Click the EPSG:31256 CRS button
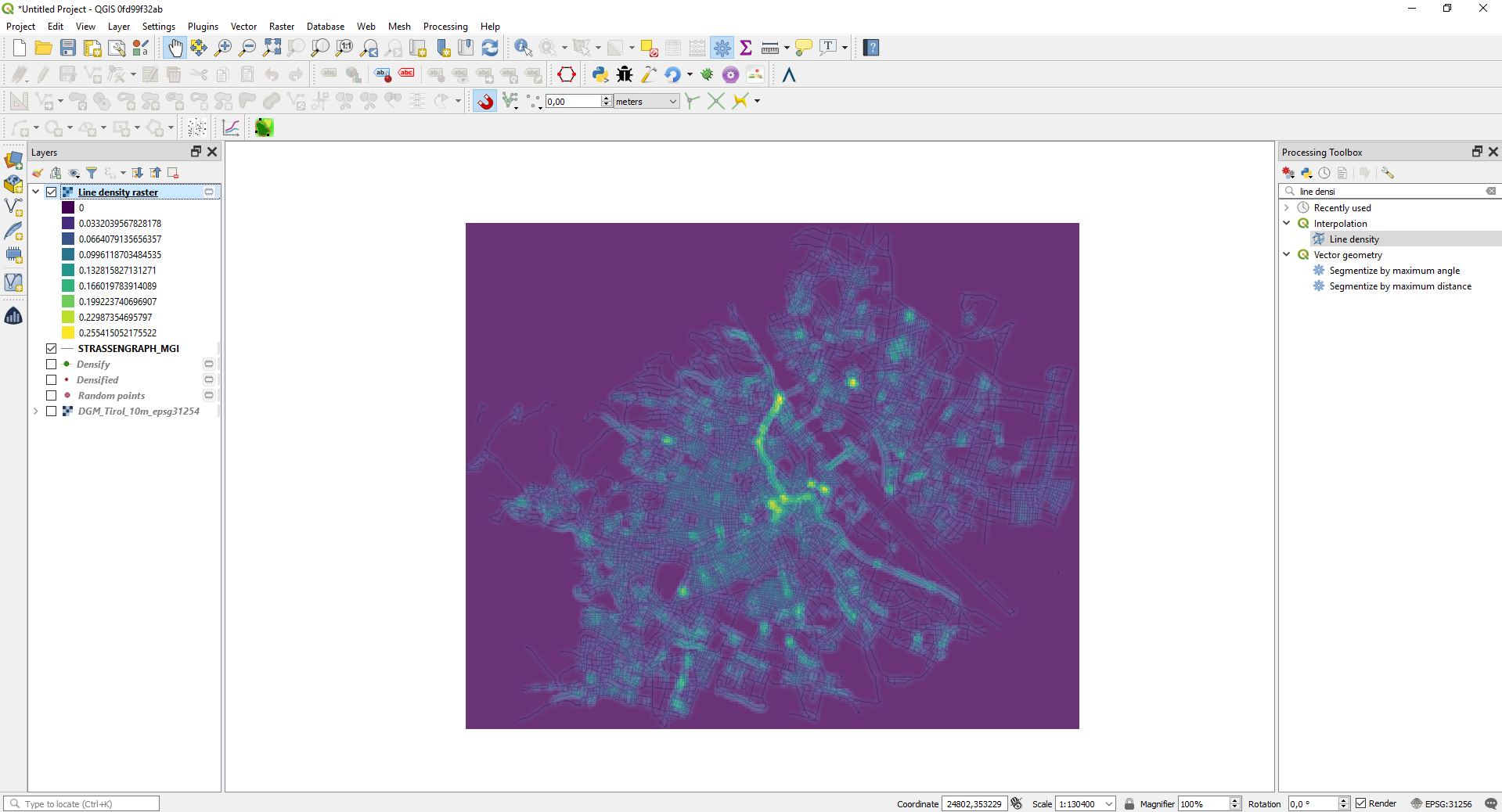 pyautogui.click(x=1441, y=803)
